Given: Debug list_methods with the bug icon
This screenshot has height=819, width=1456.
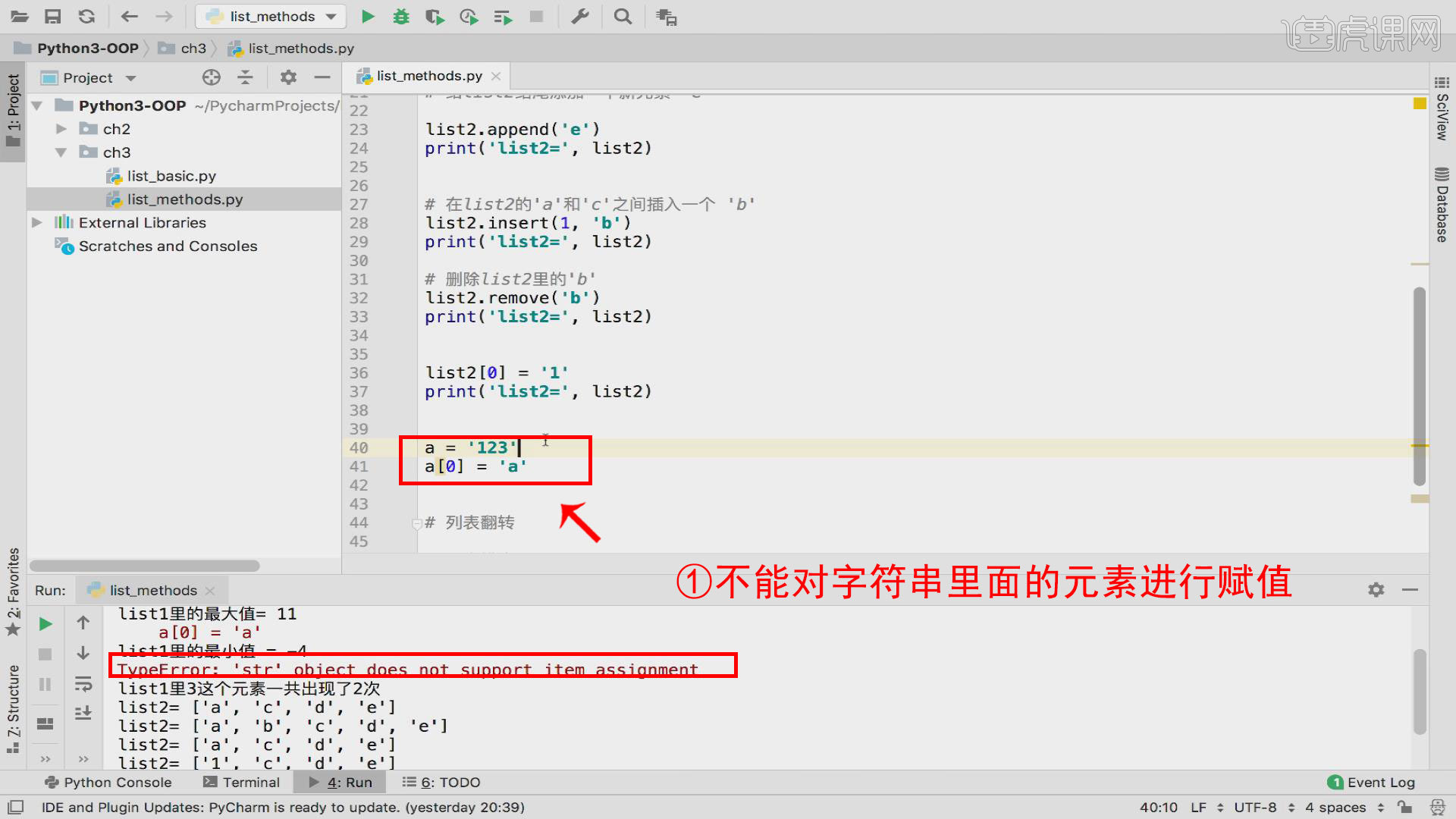Looking at the screenshot, I should tap(401, 16).
